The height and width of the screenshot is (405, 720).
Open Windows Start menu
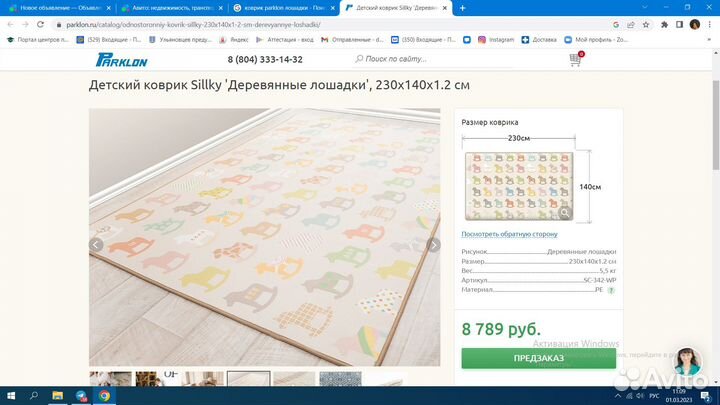click(x=10, y=396)
